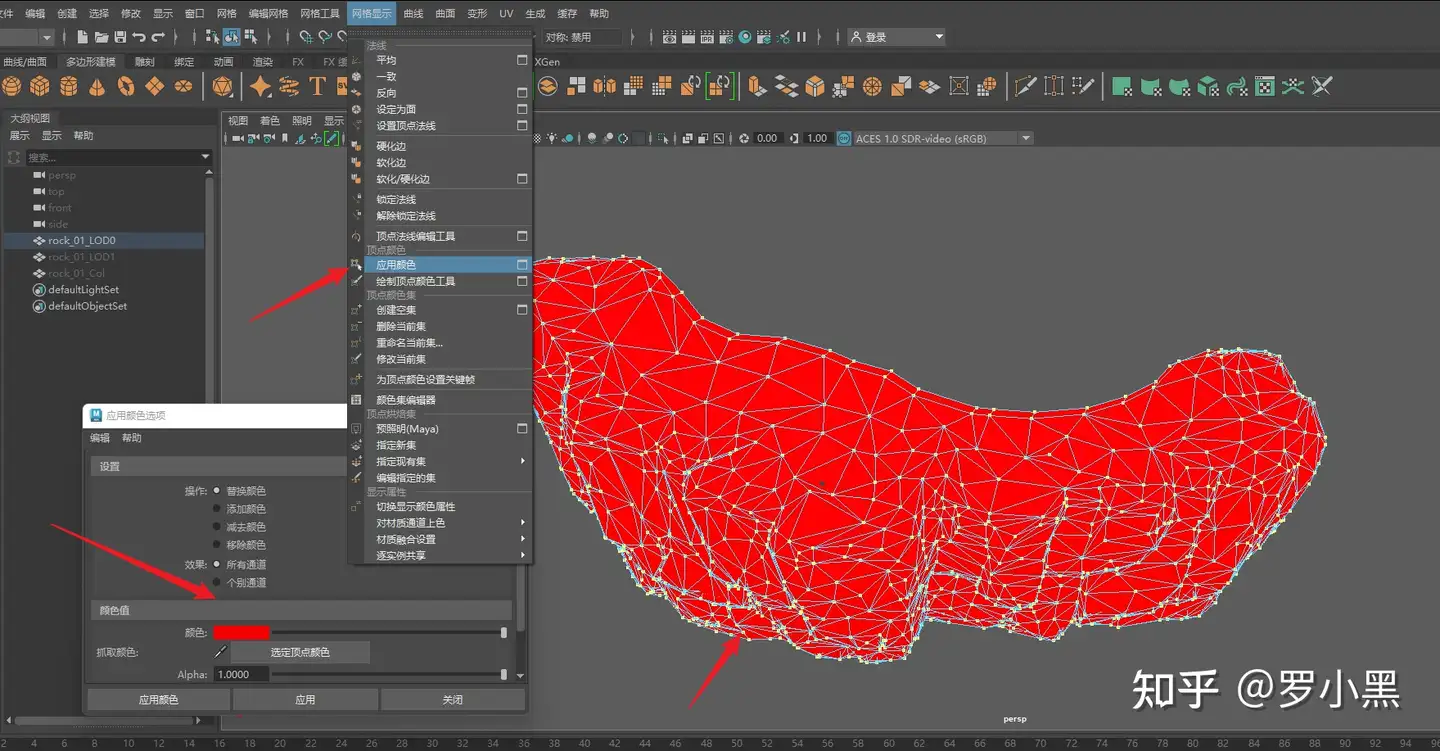1440x751 pixels.
Task: Click the polygon plane shelf icon
Action: coord(154,87)
